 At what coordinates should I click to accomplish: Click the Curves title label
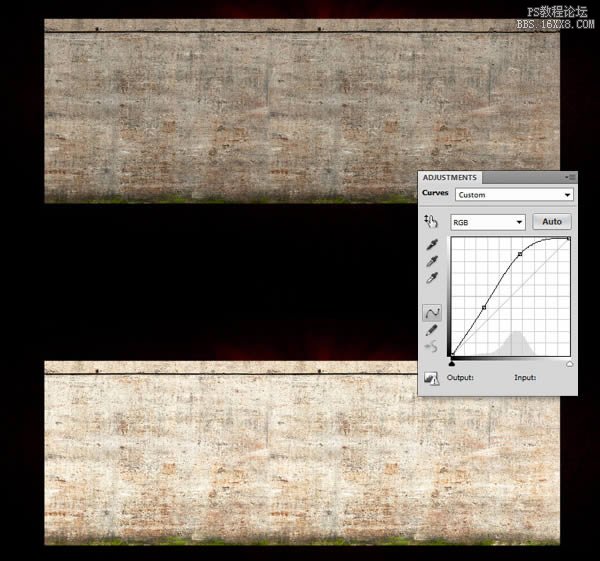click(x=435, y=192)
